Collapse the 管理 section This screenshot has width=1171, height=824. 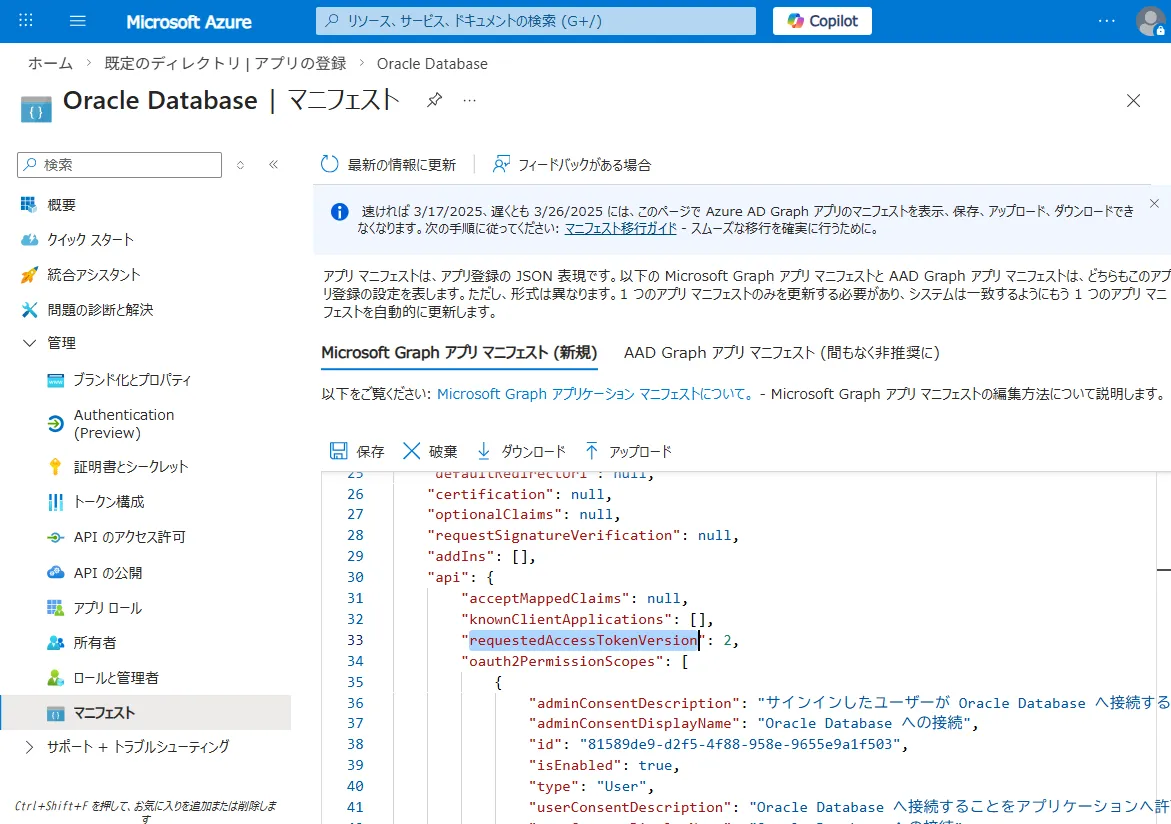click(x=29, y=343)
